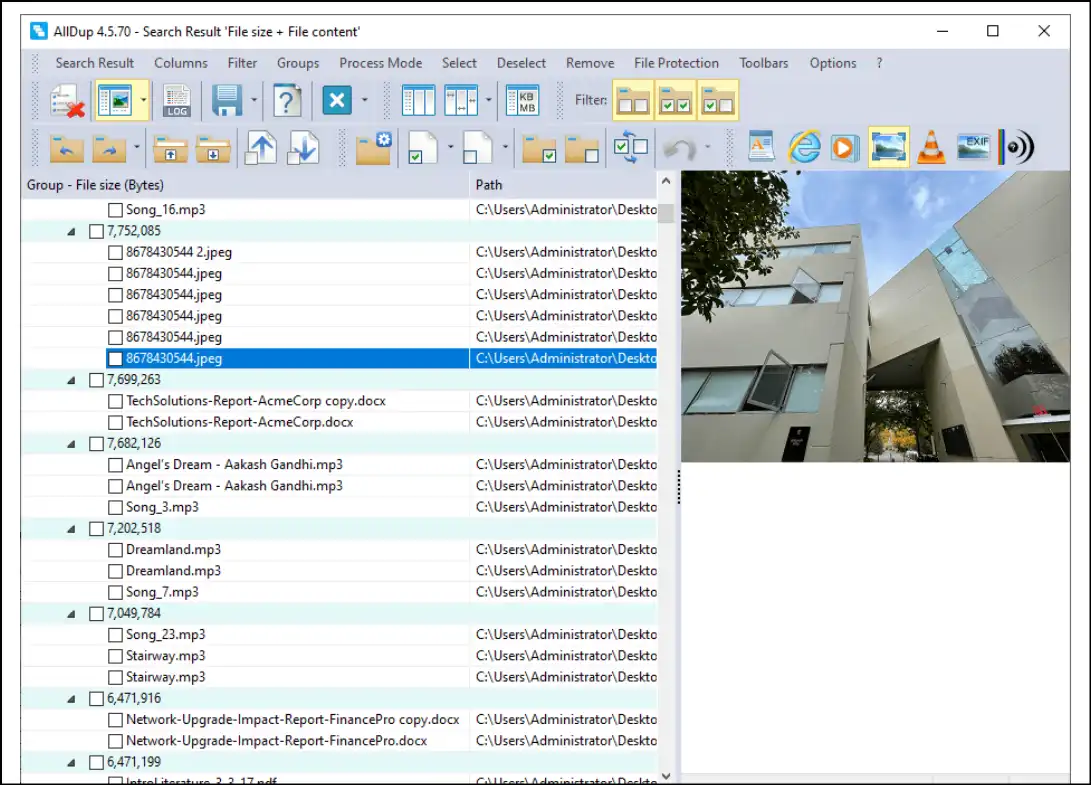Open the LOG file viewer icon

pyautogui.click(x=177, y=101)
